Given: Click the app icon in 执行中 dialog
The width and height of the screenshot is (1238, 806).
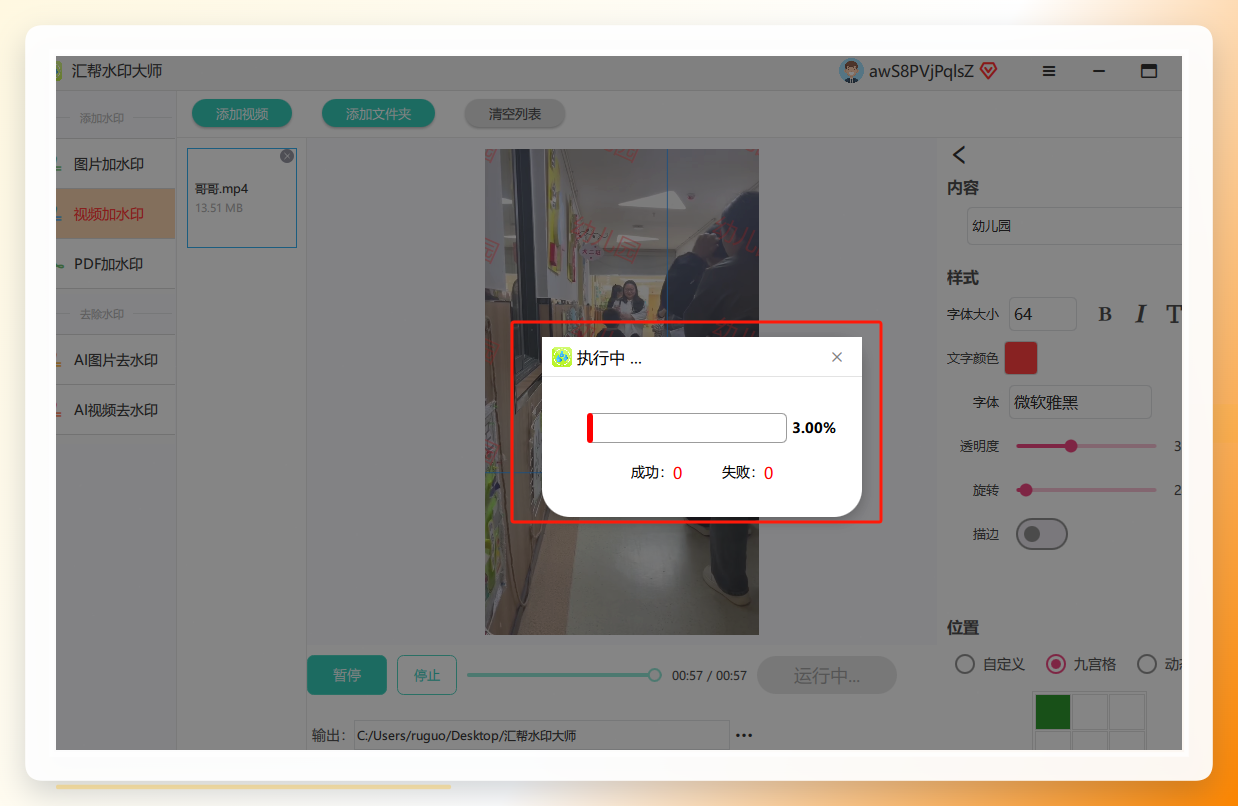Looking at the screenshot, I should [562, 357].
